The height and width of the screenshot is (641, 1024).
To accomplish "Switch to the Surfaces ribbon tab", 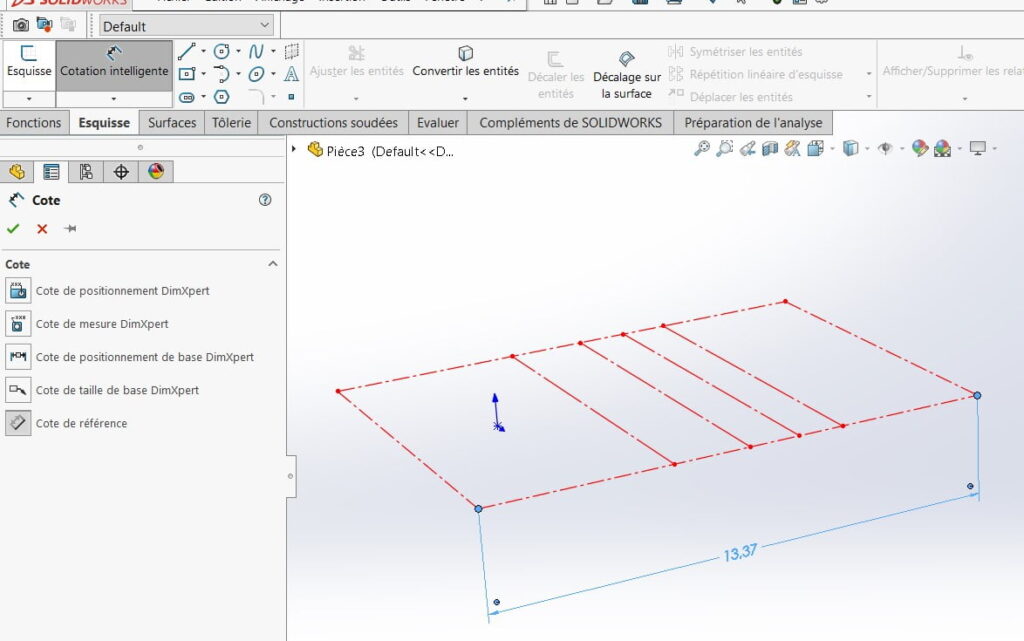I will 171,122.
